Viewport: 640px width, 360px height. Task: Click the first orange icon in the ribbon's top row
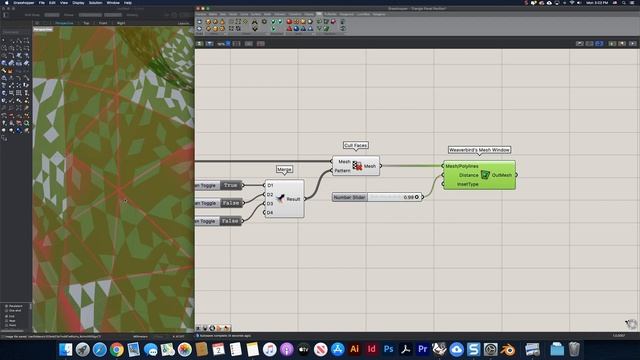click(x=209, y=22)
